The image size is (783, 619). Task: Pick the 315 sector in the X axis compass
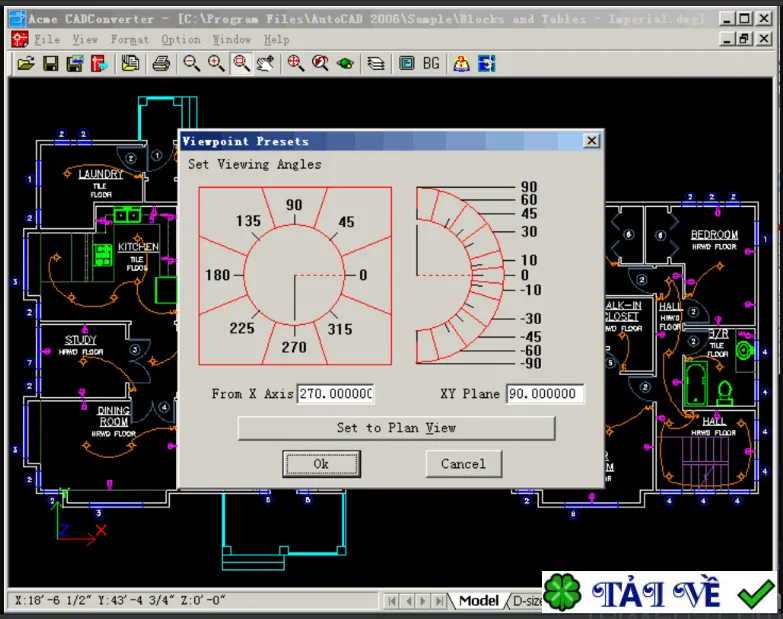tap(340, 329)
